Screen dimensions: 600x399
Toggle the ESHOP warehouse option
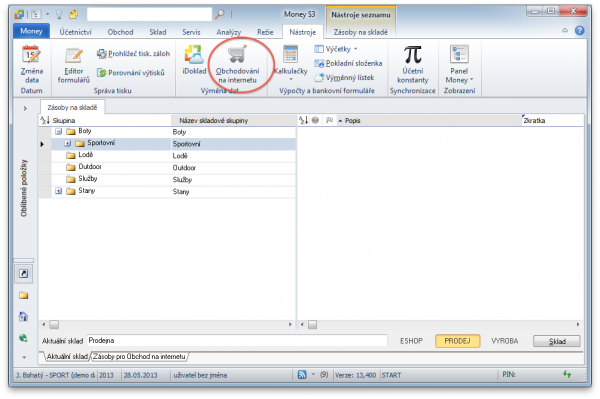point(411,341)
